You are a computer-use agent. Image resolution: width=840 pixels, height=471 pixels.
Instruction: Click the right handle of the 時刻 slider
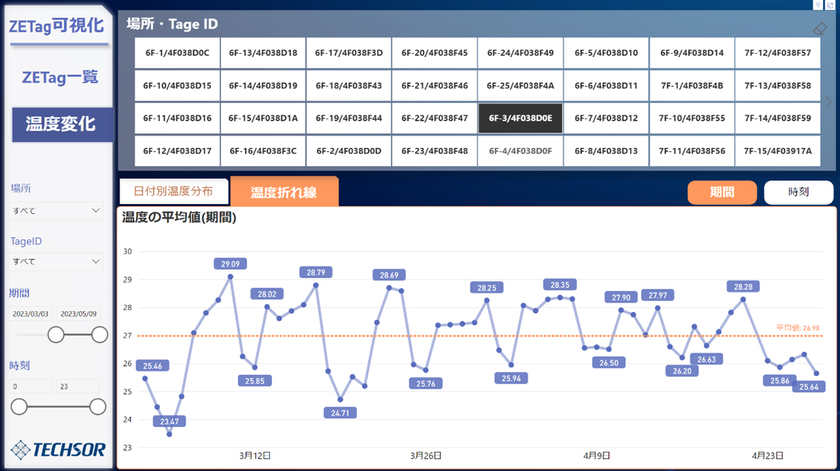[98, 407]
